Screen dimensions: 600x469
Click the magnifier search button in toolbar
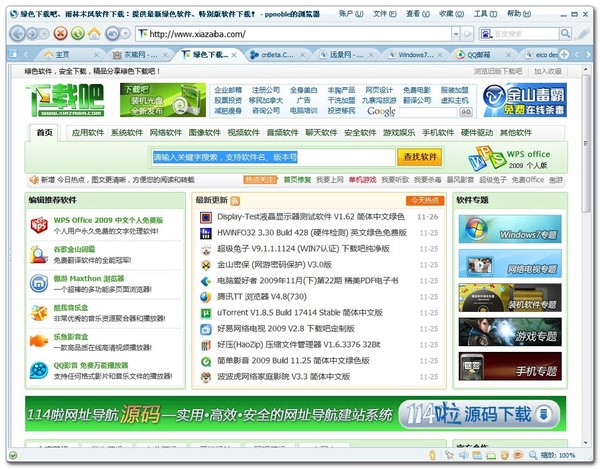coord(566,34)
